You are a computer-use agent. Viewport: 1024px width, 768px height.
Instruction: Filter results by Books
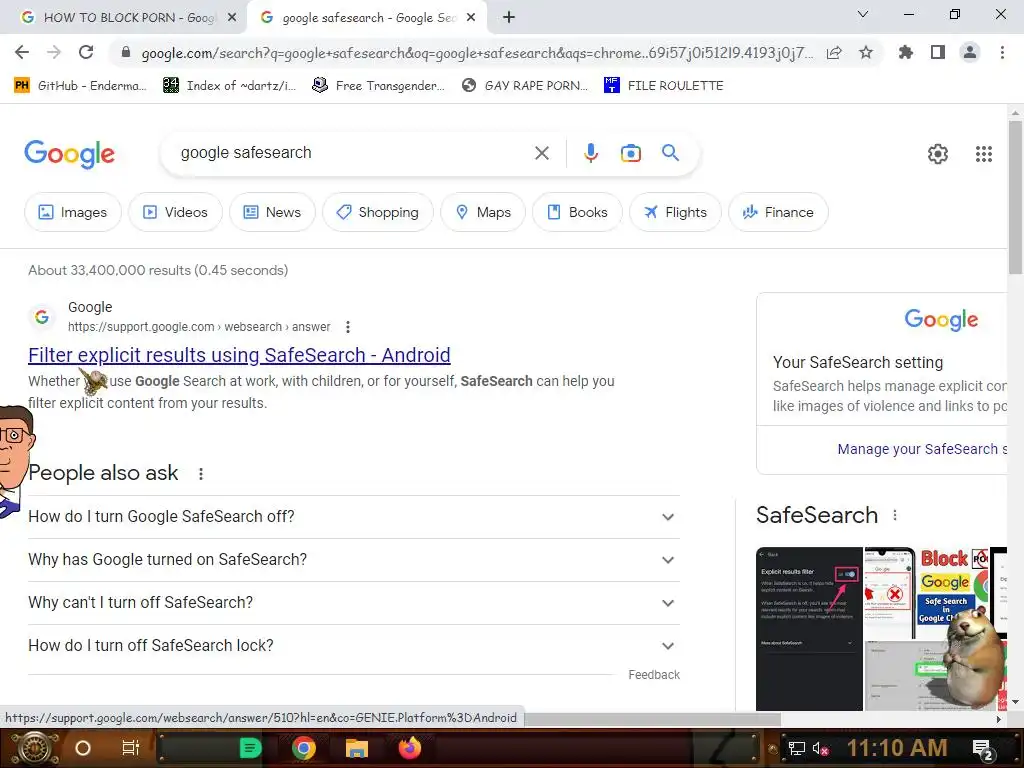(x=577, y=212)
